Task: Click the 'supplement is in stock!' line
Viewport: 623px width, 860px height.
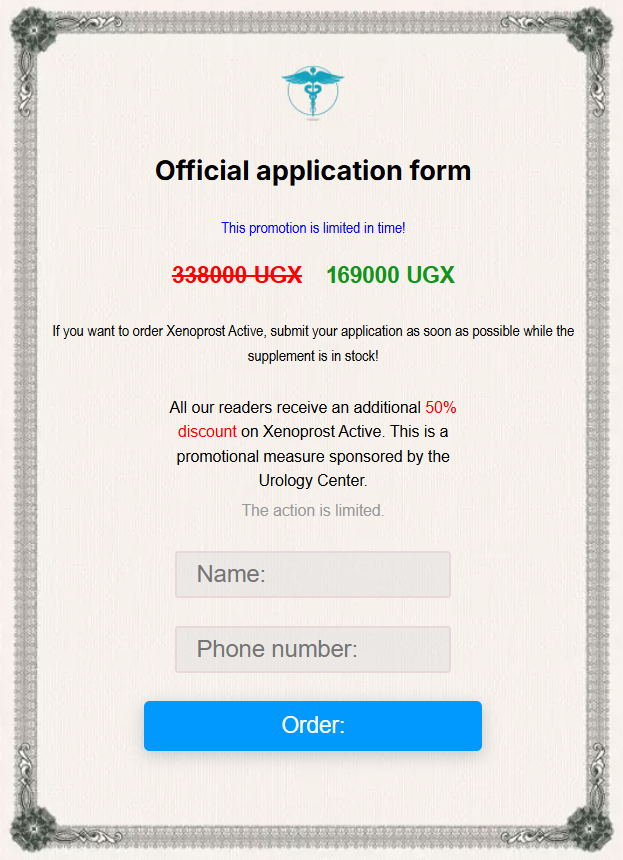Action: click(x=313, y=356)
